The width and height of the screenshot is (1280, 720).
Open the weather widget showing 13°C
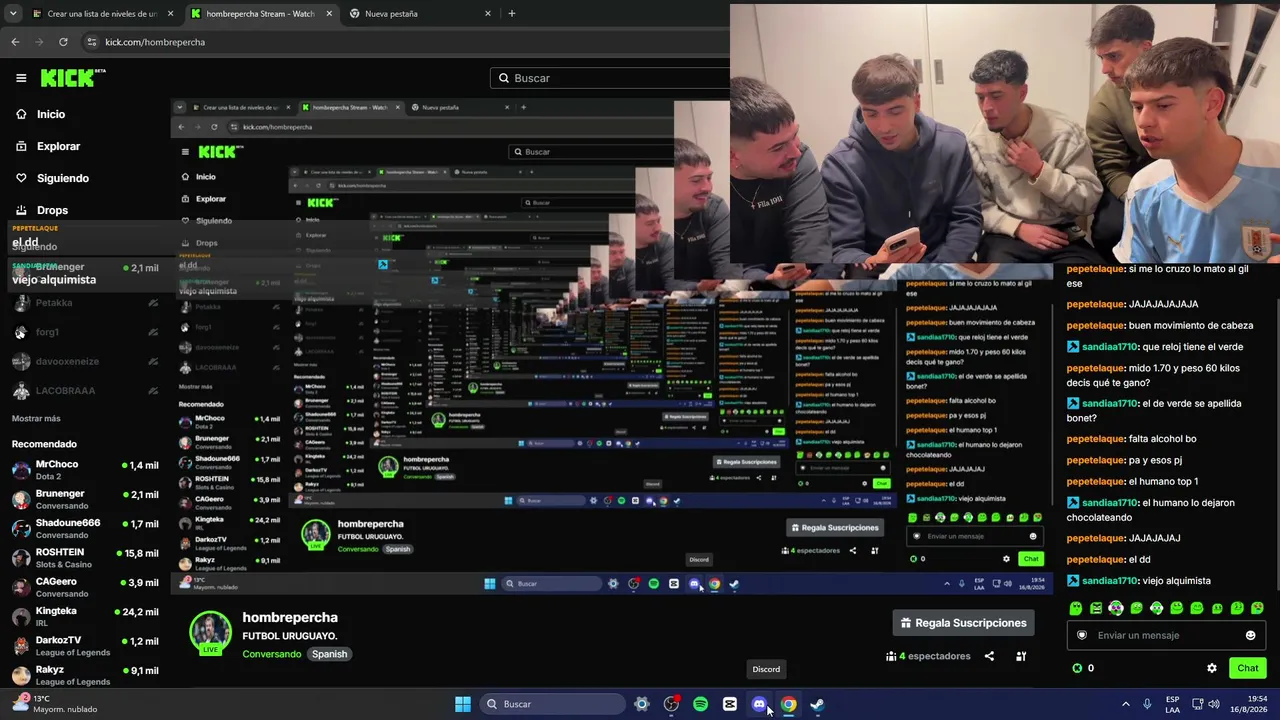(55, 704)
